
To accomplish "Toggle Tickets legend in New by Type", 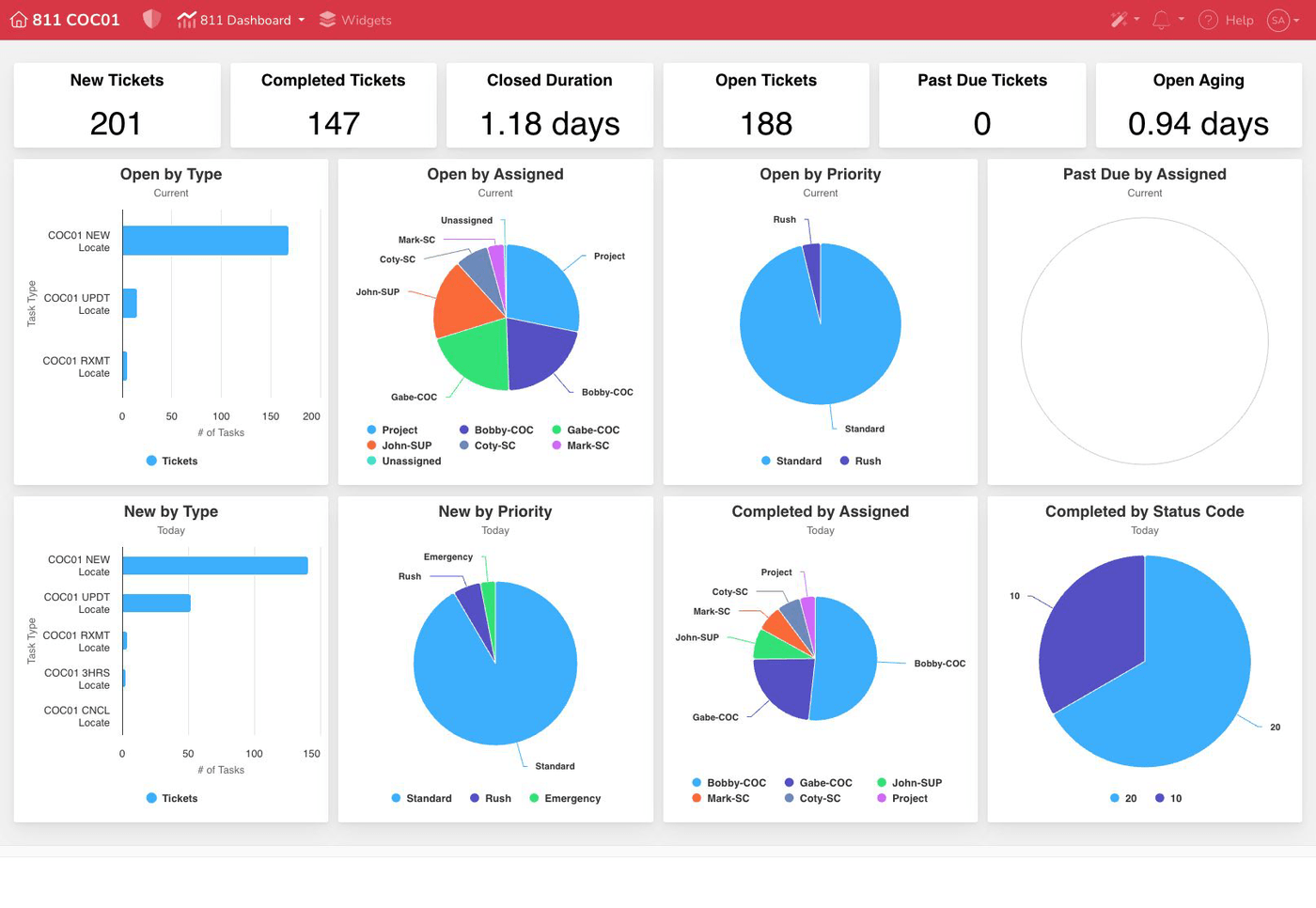I will [x=172, y=798].
